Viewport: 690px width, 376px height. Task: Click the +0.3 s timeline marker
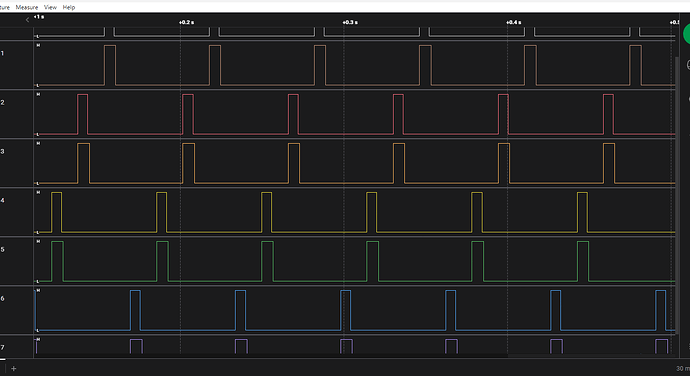350,22
